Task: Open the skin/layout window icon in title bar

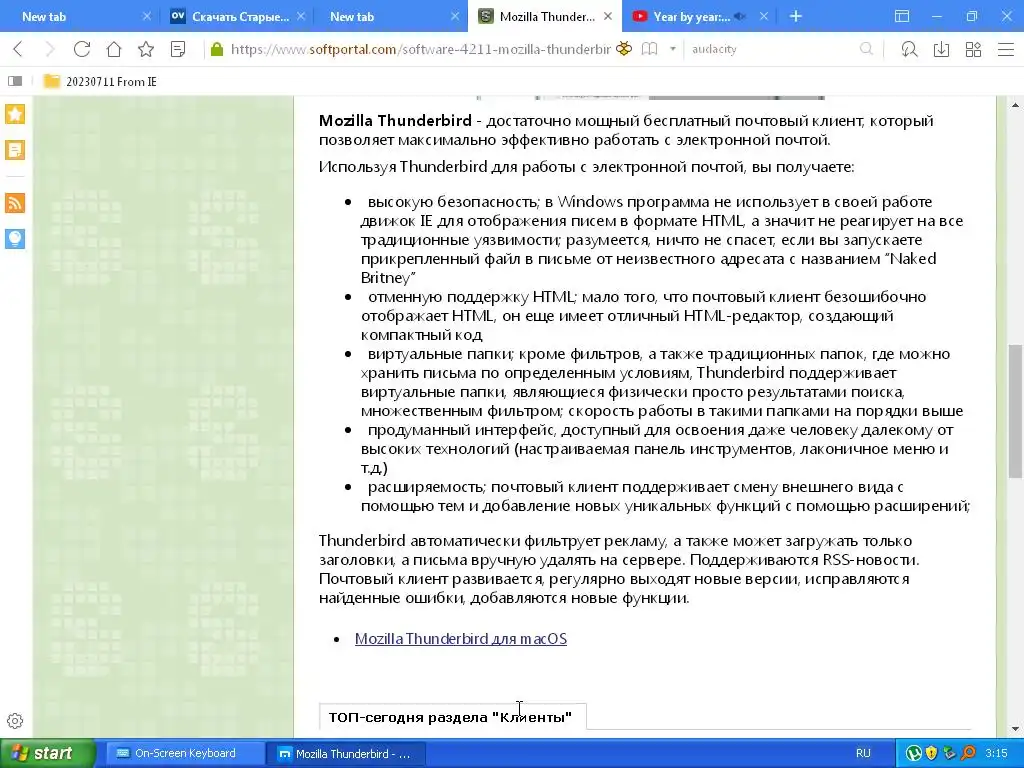Action: pos(902,16)
